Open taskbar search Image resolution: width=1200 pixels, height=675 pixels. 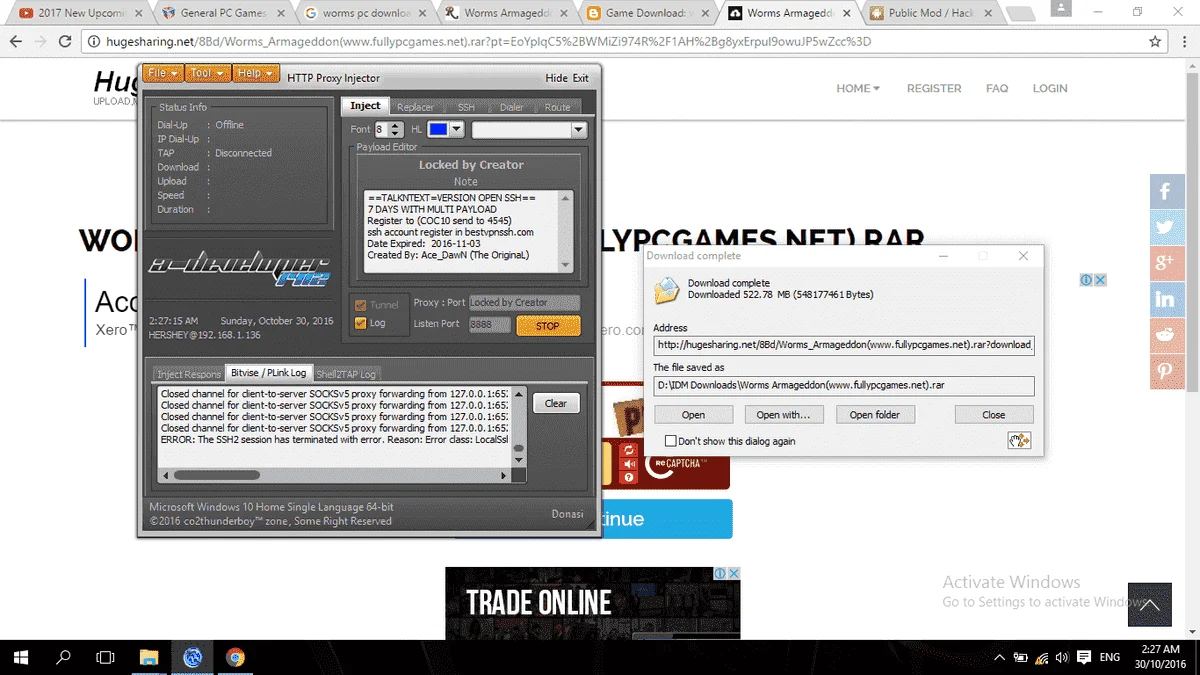[x=63, y=657]
